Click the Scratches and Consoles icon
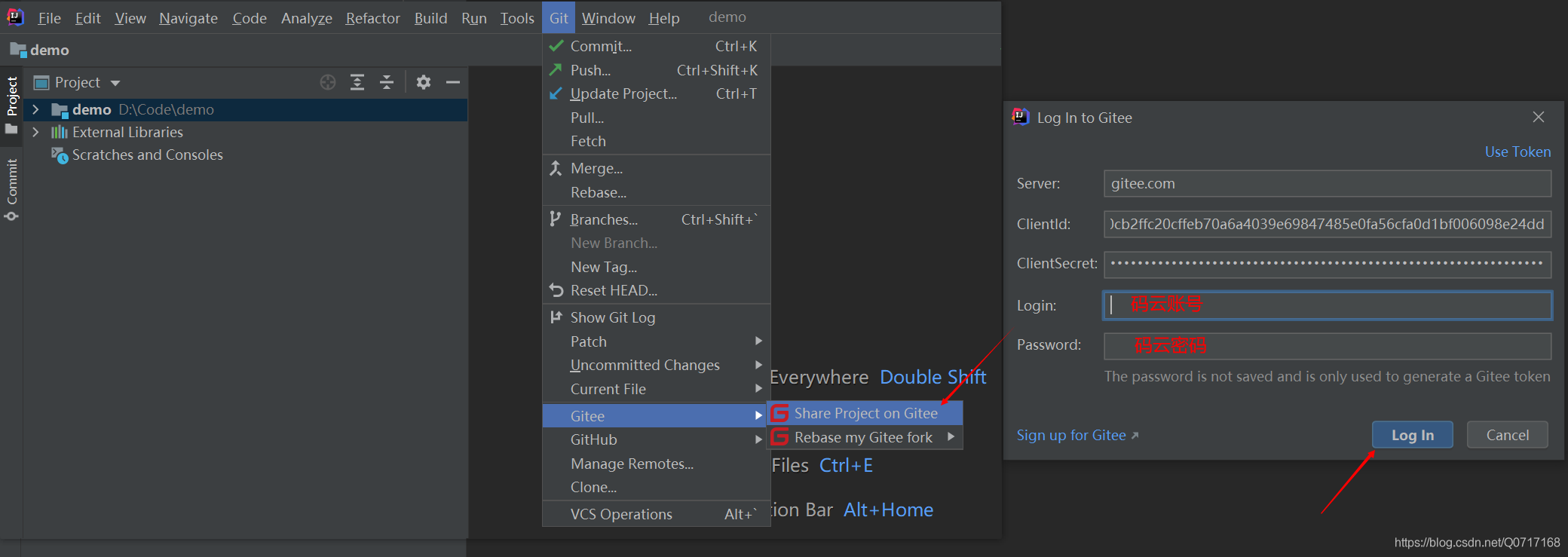The width and height of the screenshot is (1568, 557). point(60,155)
